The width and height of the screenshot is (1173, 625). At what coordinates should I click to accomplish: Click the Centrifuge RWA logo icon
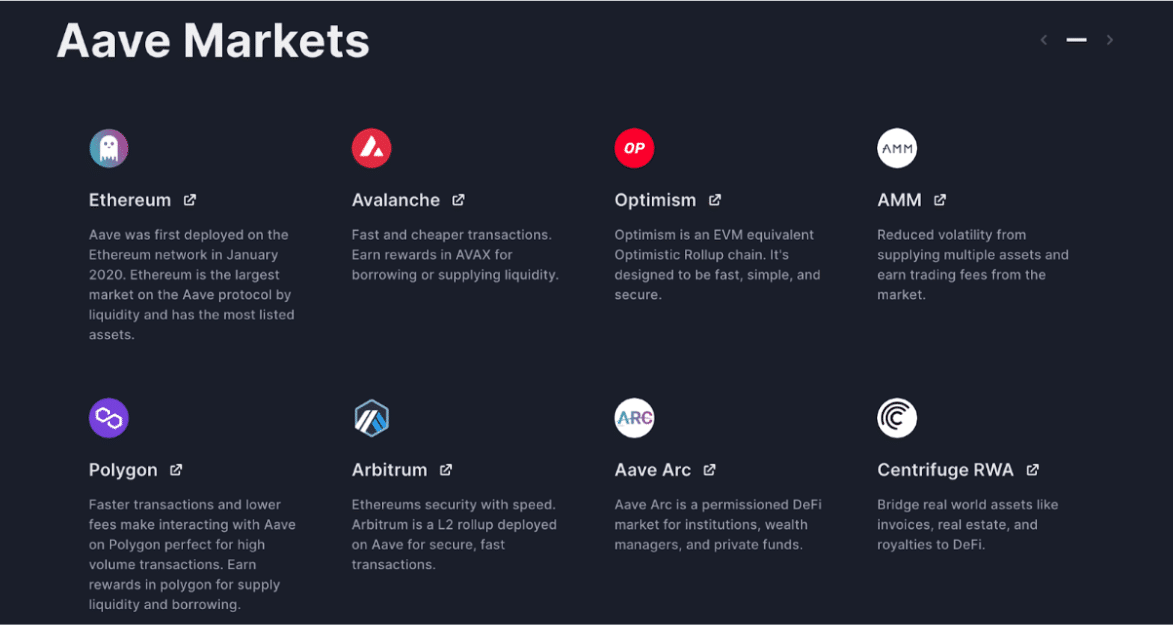click(897, 418)
